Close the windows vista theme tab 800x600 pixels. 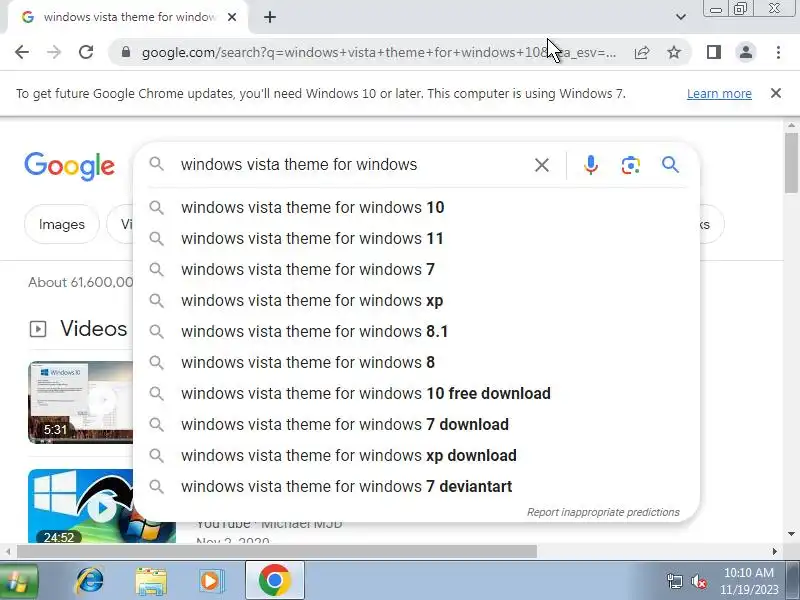[232, 17]
